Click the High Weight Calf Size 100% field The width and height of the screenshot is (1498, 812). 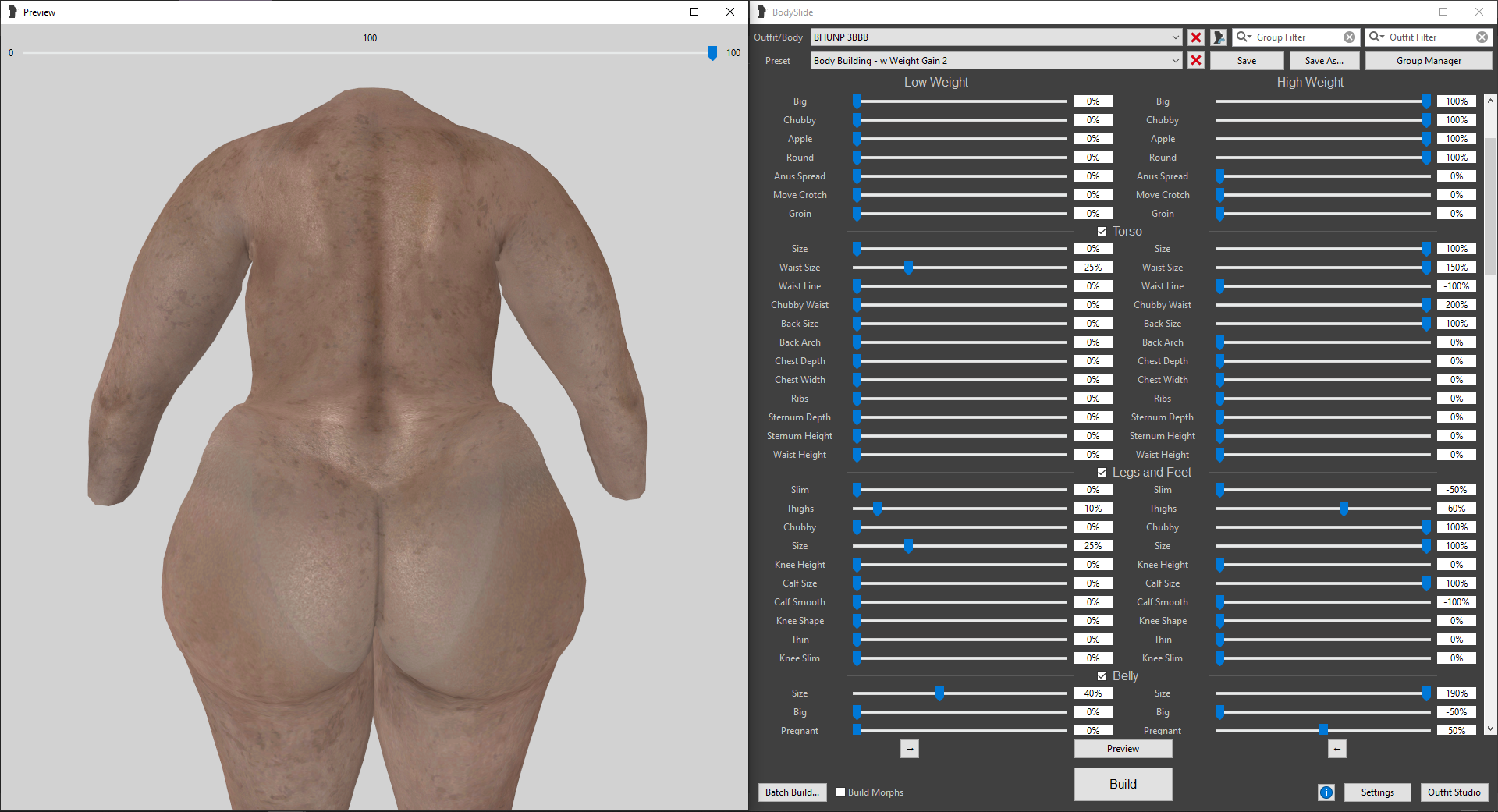tap(1456, 583)
